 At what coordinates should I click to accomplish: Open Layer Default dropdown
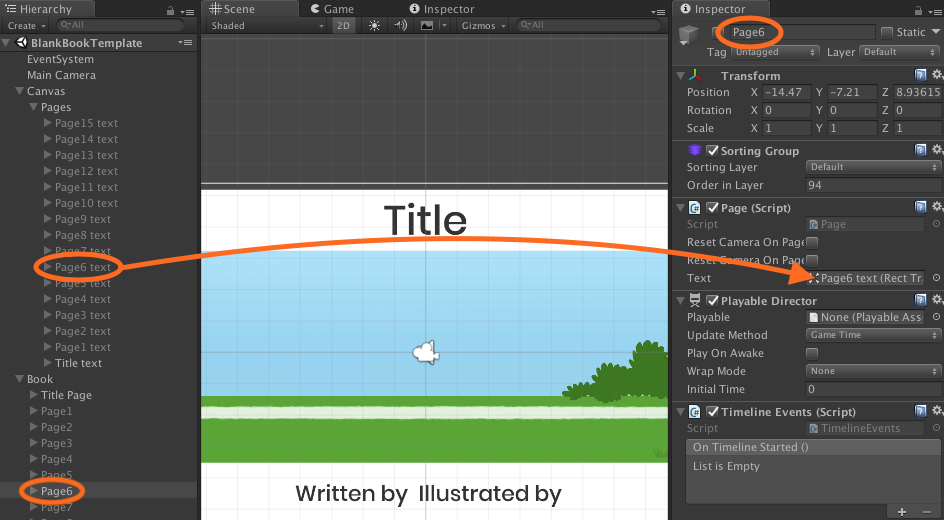[901, 52]
